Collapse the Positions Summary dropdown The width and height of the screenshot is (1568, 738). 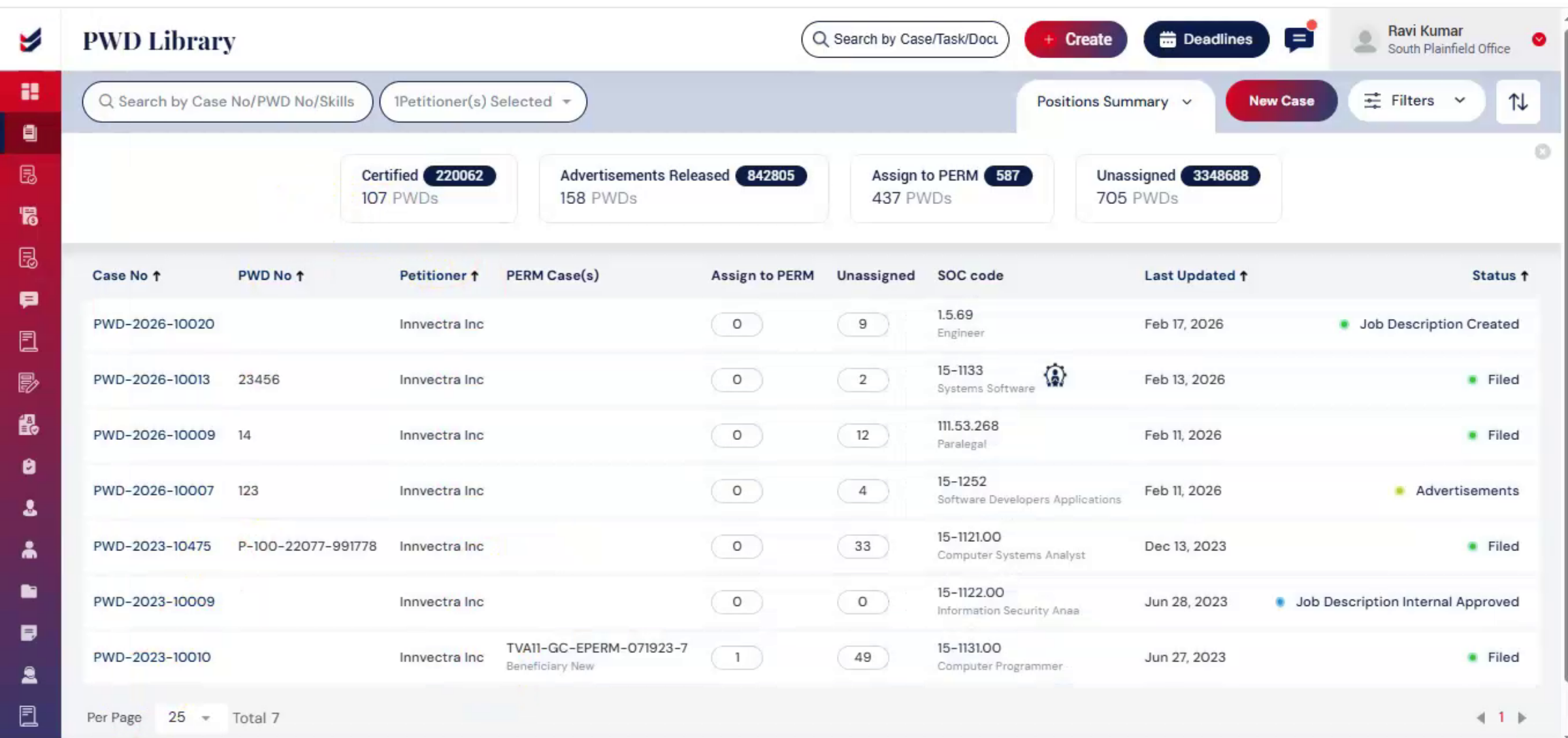point(1115,101)
